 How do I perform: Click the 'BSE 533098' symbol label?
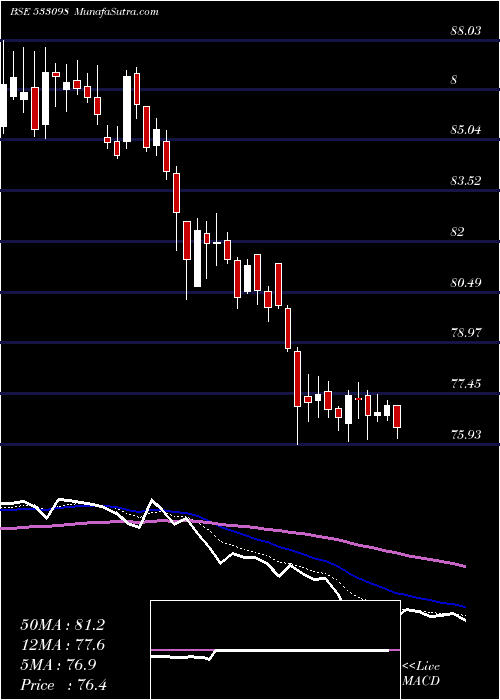tap(39, 12)
